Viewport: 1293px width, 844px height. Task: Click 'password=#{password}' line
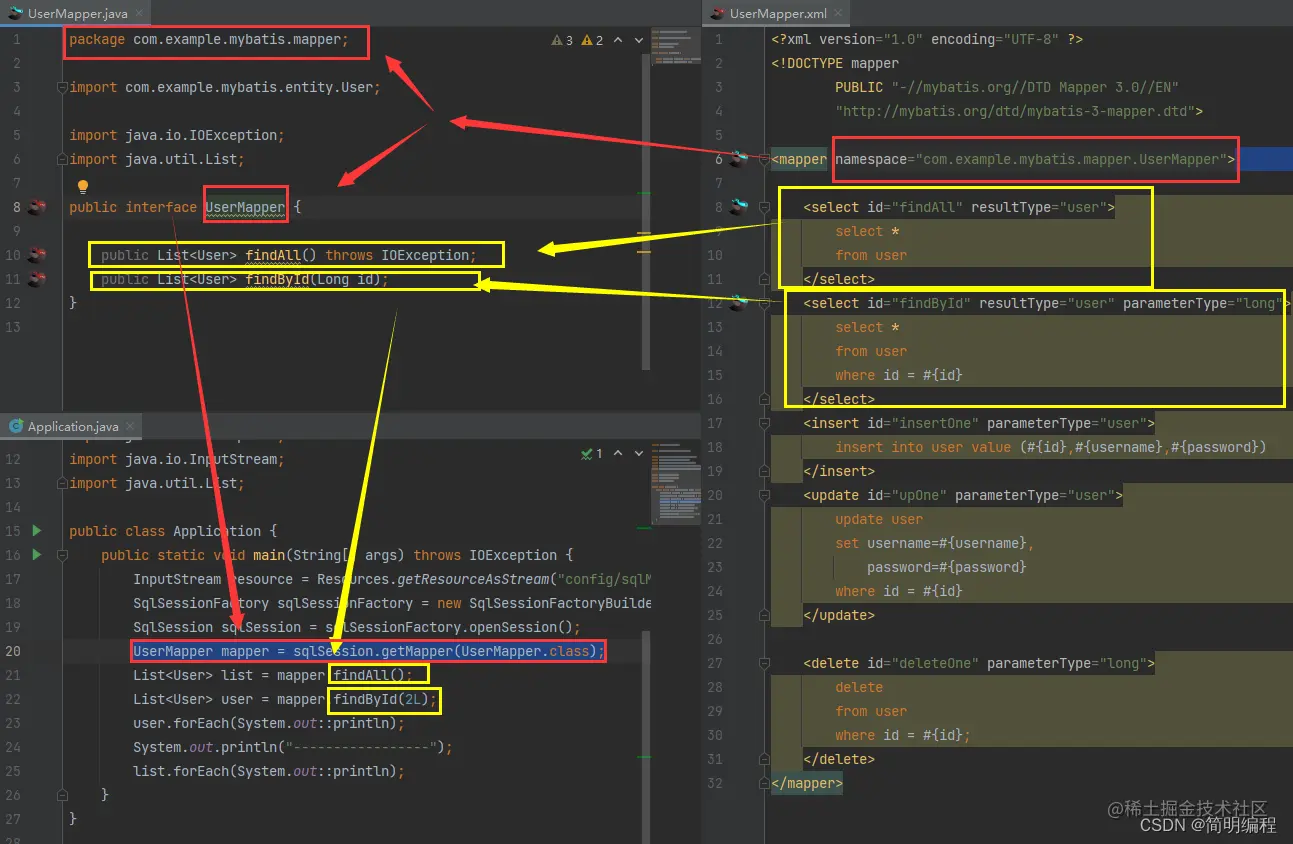pos(947,567)
